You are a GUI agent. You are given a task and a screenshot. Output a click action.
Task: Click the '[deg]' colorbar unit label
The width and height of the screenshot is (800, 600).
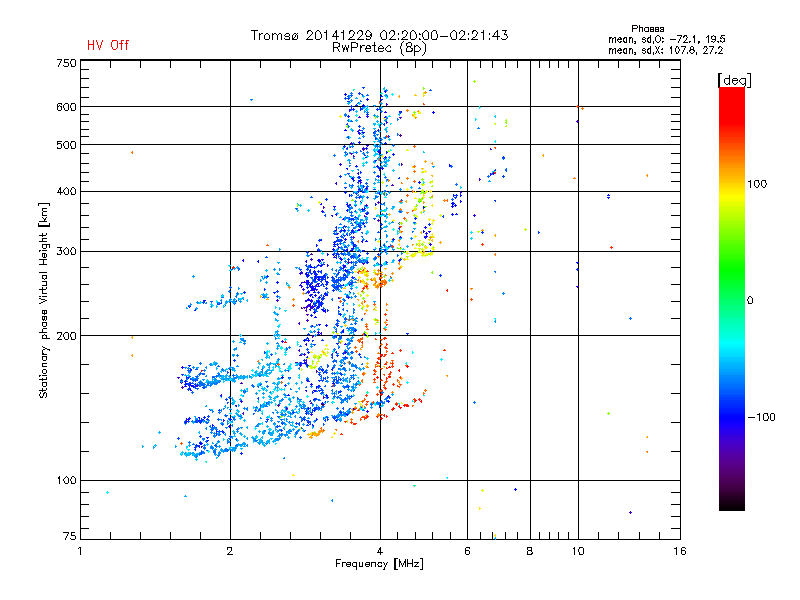(734, 80)
